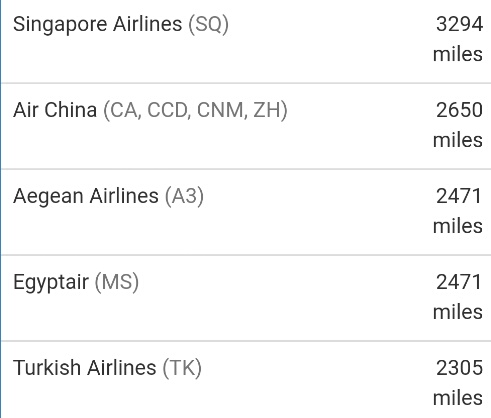
Task: Select the 2305 mileage number
Action: point(460,368)
